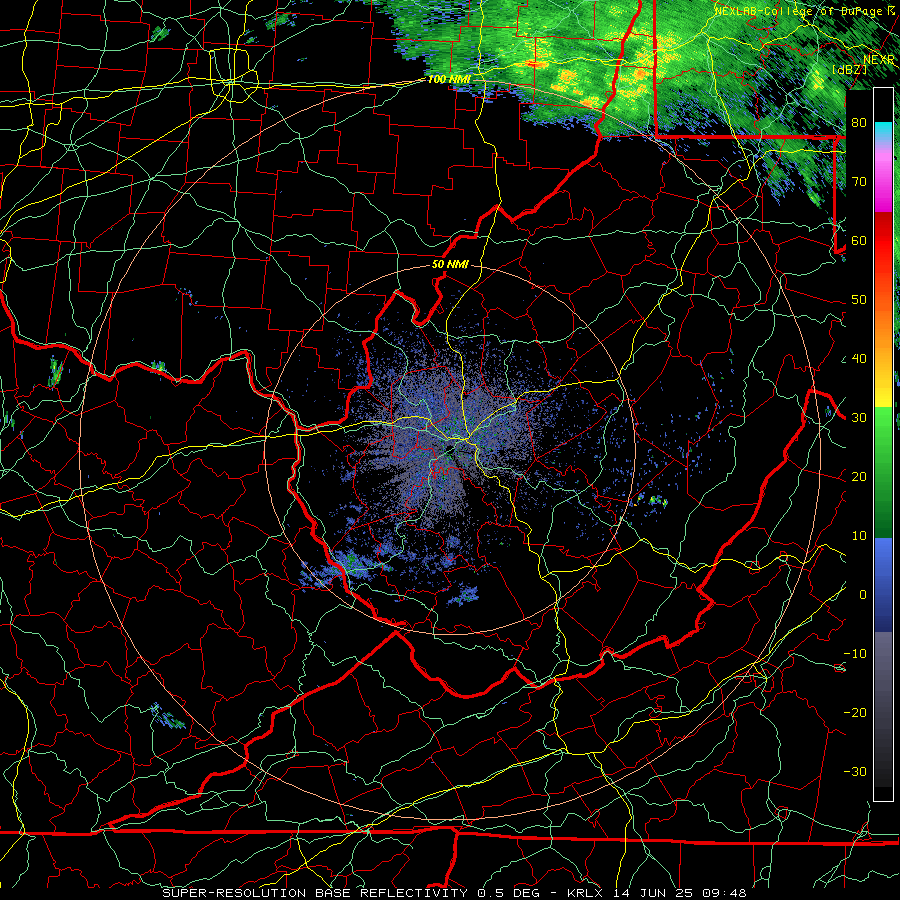Click the 50 value on reflectivity scale
This screenshot has width=900, height=900.
click(859, 300)
